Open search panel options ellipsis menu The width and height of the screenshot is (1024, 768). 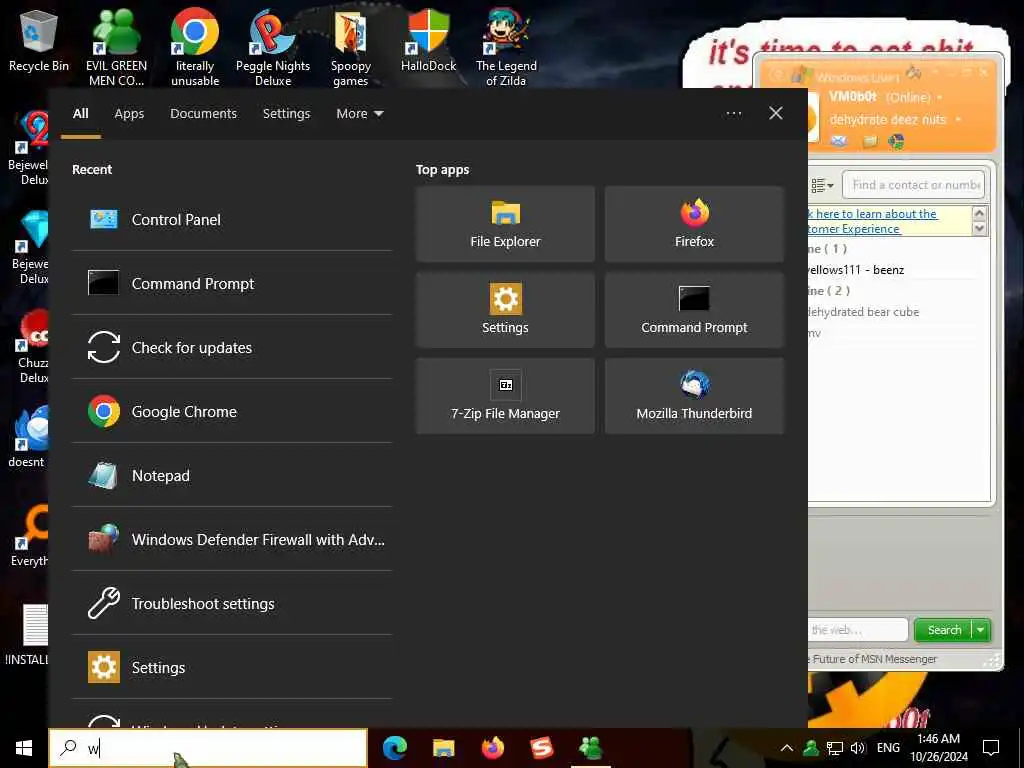pyautogui.click(x=734, y=114)
